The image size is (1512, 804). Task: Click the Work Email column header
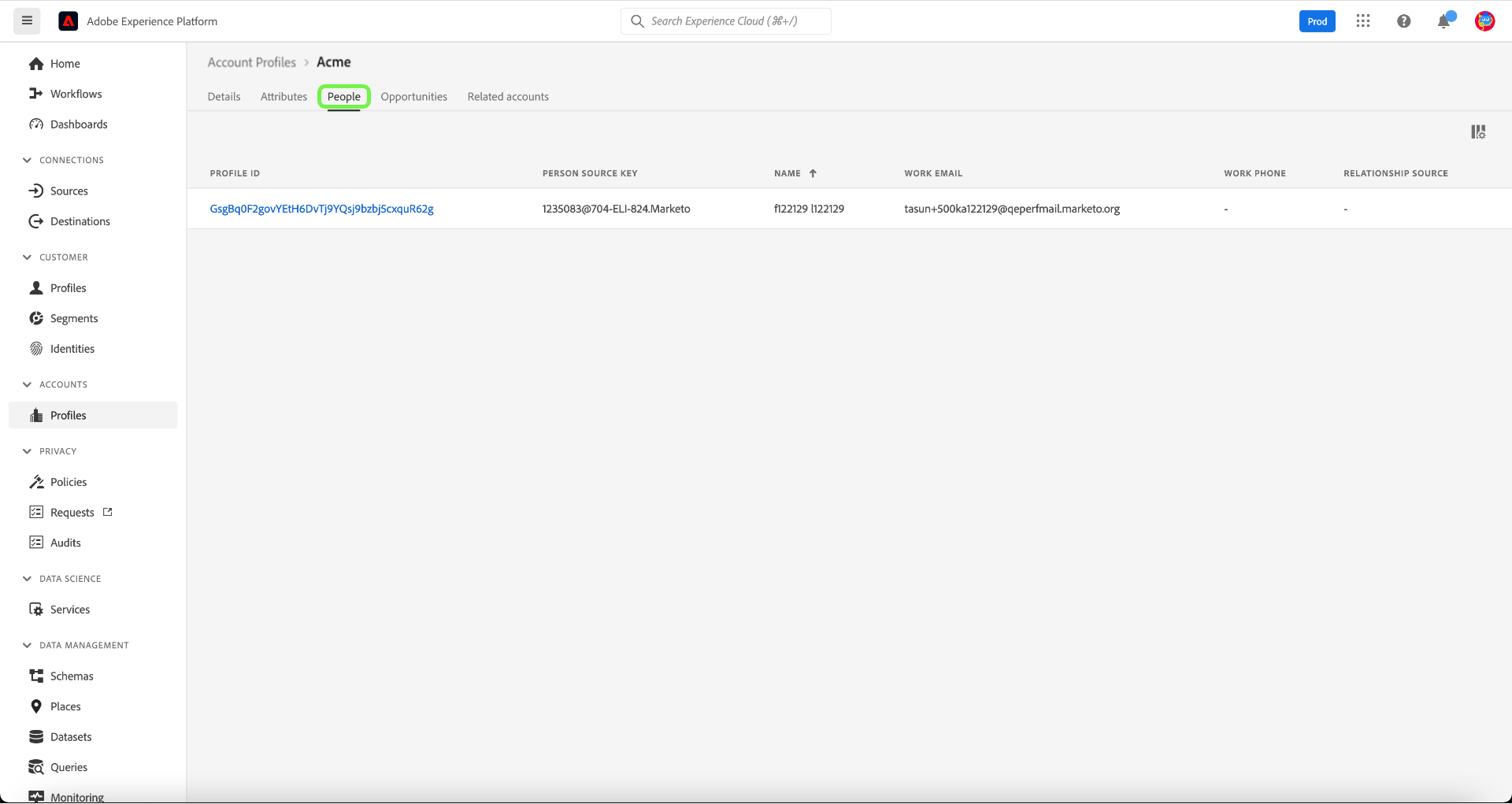click(x=933, y=173)
